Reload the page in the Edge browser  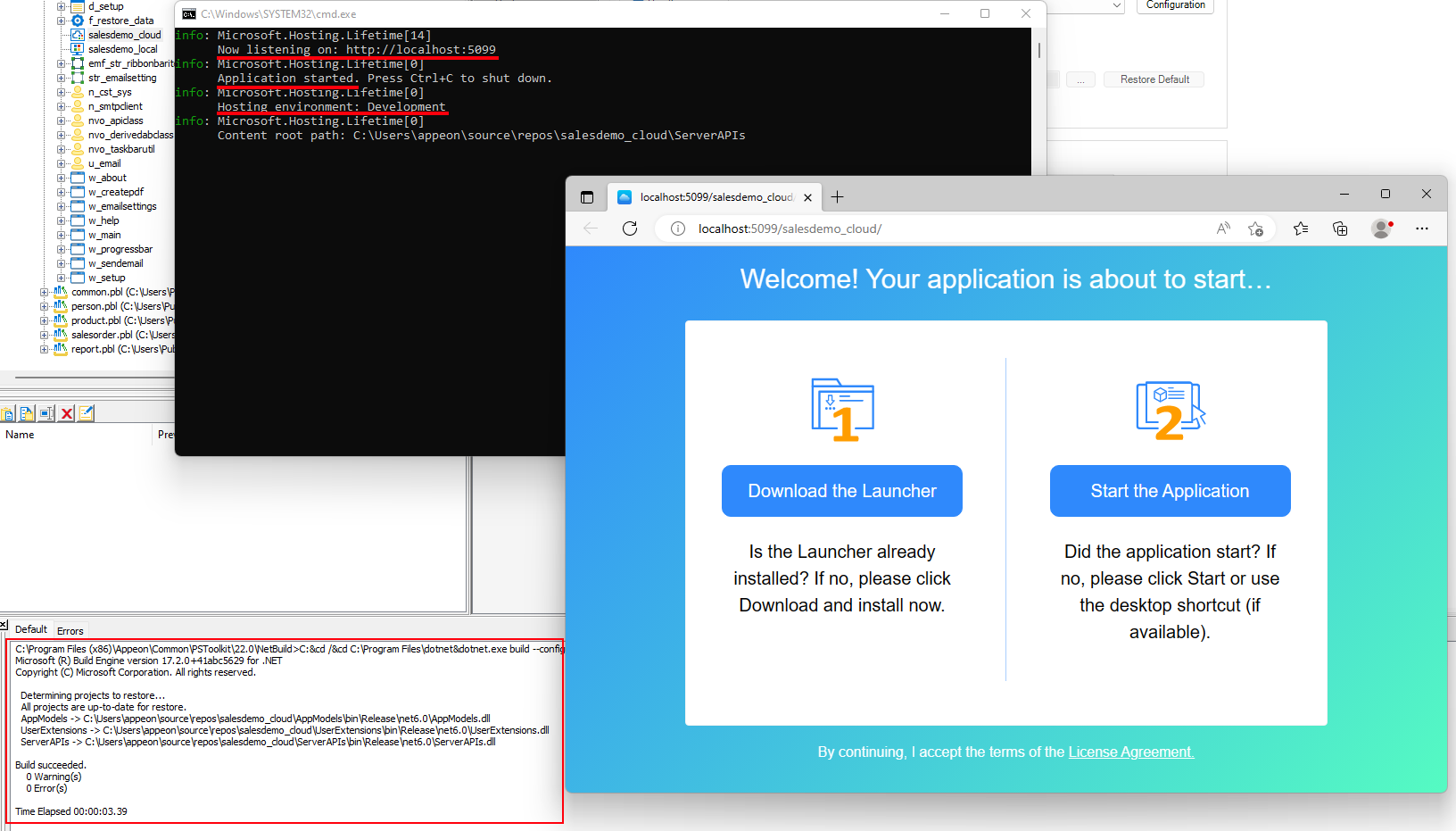(x=630, y=229)
